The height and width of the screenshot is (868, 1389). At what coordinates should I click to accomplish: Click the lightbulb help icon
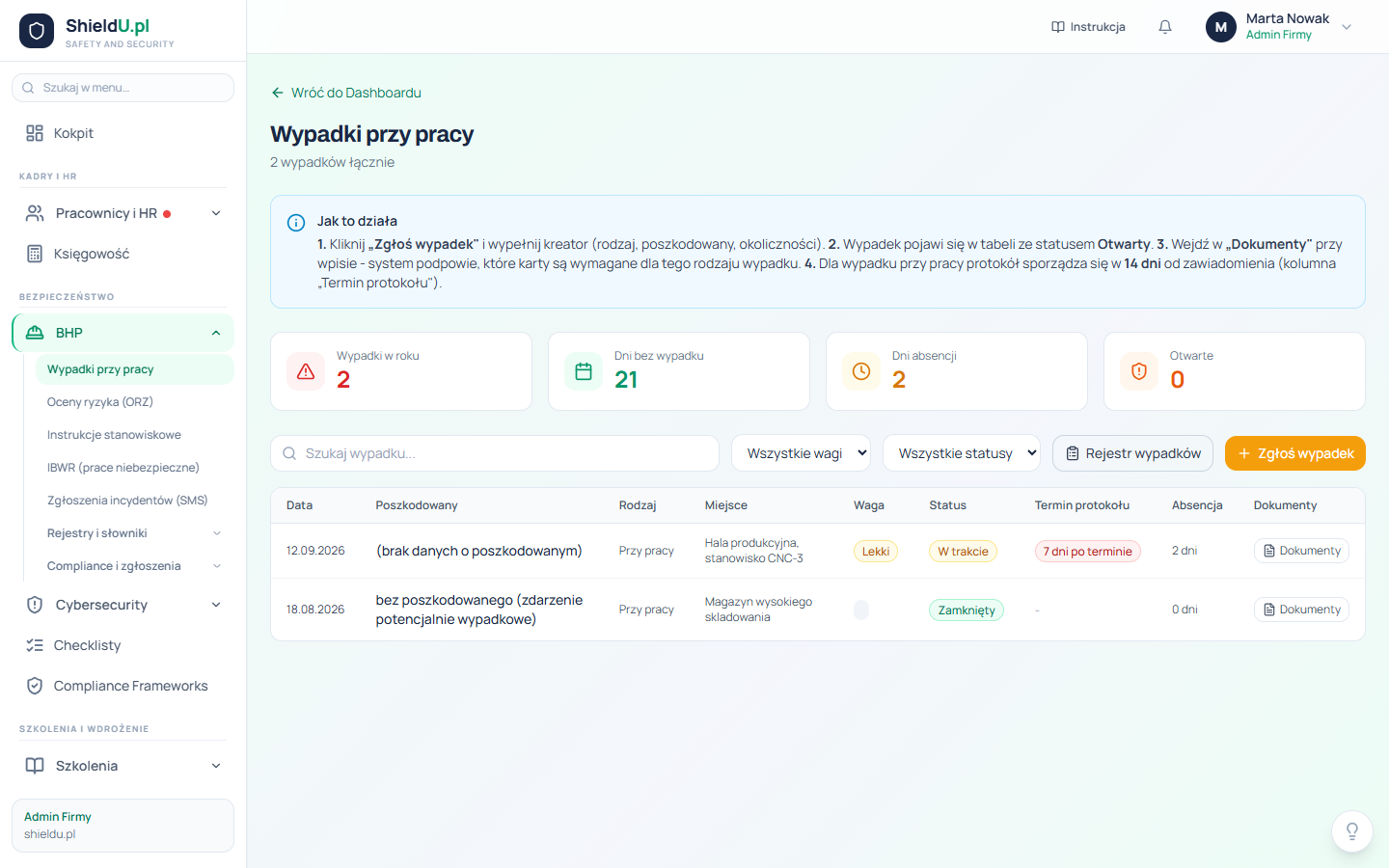point(1352,831)
